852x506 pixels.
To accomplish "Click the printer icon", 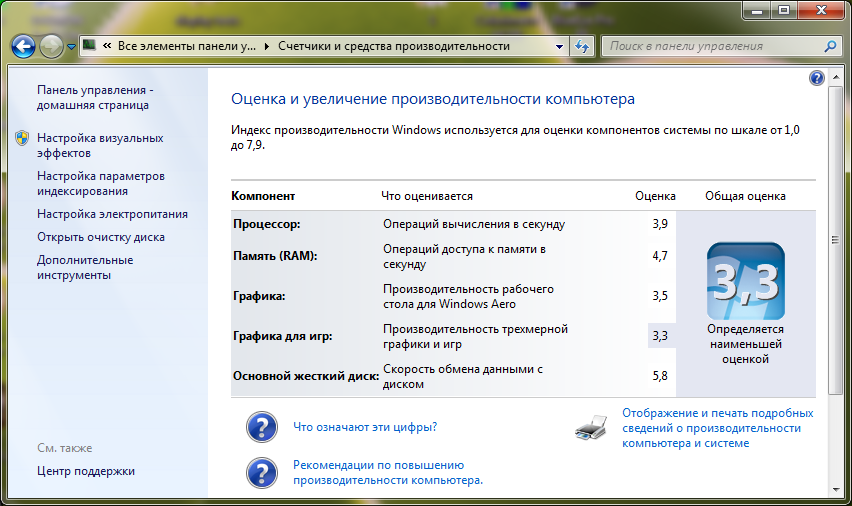I will [x=591, y=427].
